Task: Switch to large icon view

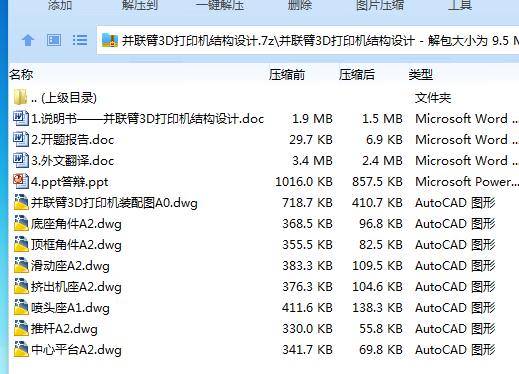Action: coord(54,40)
